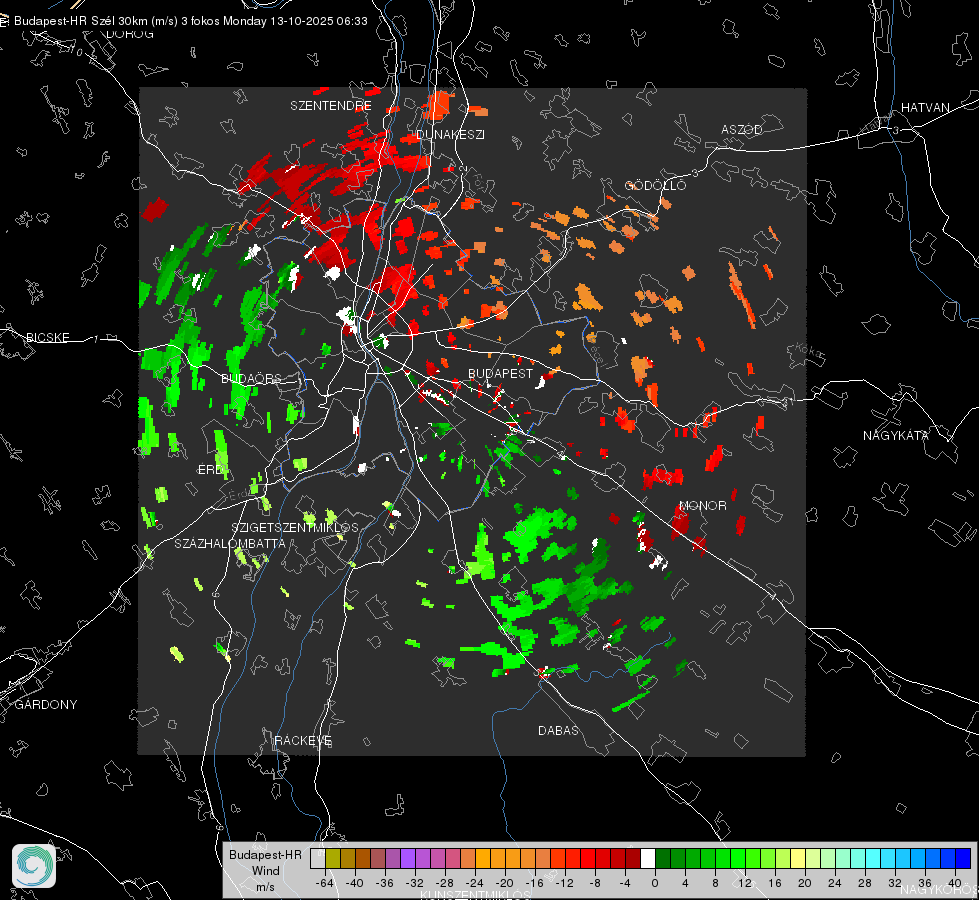Screen dimensions: 979x900
Task: Click the RÁCKEVE city label
Action: 303,741
